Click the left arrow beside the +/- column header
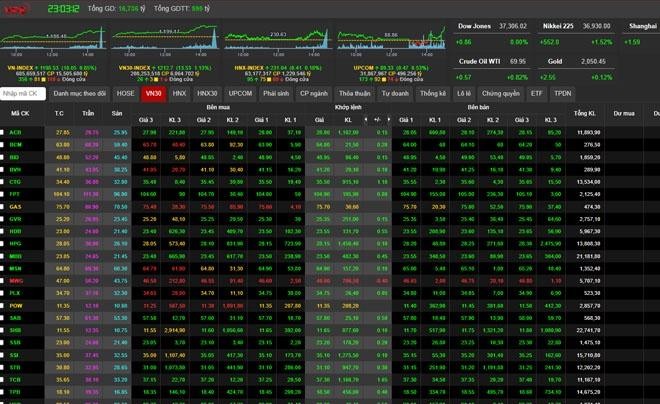The width and height of the screenshot is (660, 404). [365, 120]
